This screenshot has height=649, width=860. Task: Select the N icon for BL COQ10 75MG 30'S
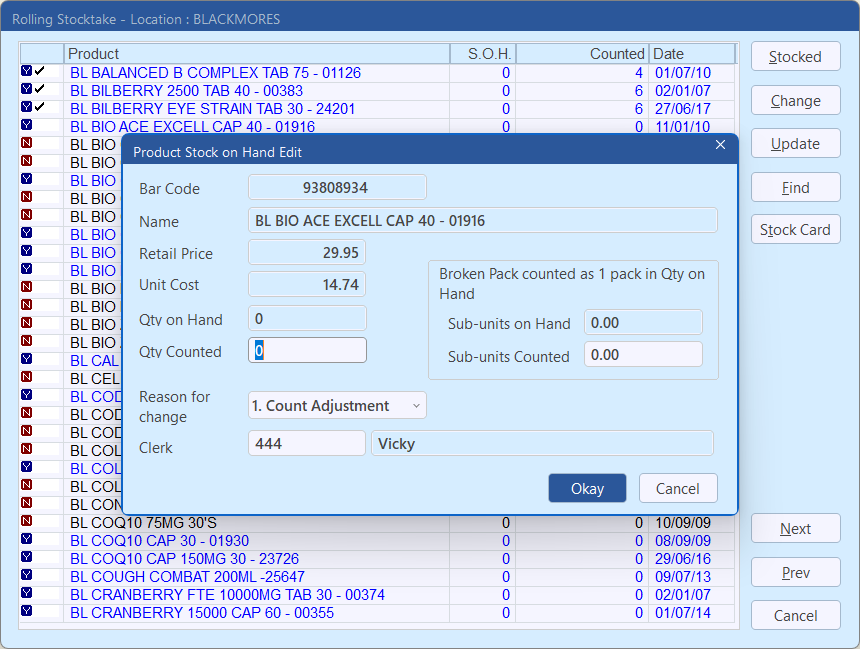pyautogui.click(x=26, y=522)
